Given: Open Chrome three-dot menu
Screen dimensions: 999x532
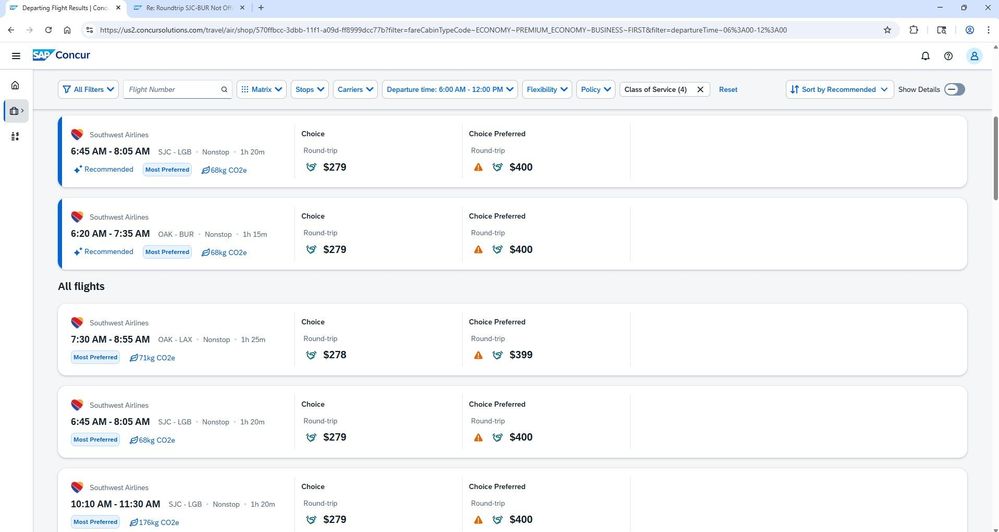Looking at the screenshot, I should tap(988, 30).
